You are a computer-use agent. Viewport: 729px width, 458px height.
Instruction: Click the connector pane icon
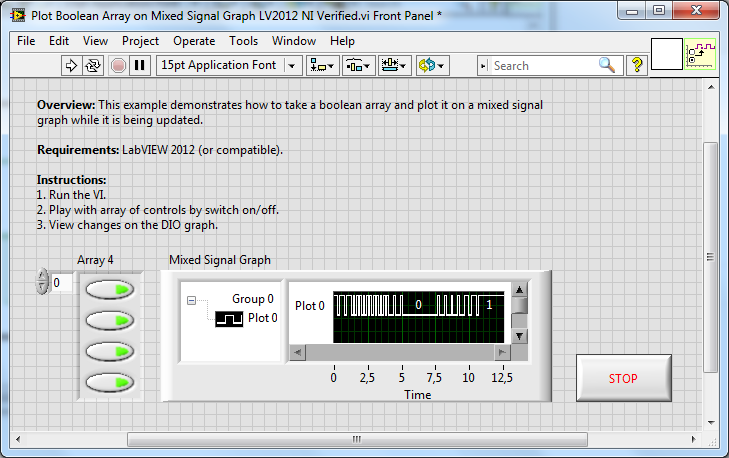point(700,55)
